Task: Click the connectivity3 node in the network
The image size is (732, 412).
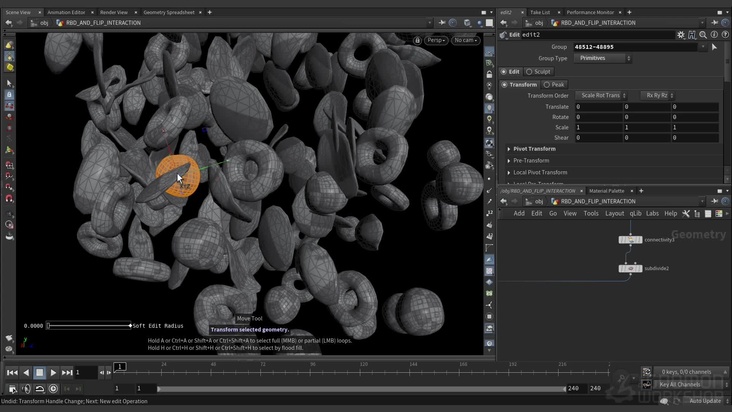Action: click(x=630, y=240)
